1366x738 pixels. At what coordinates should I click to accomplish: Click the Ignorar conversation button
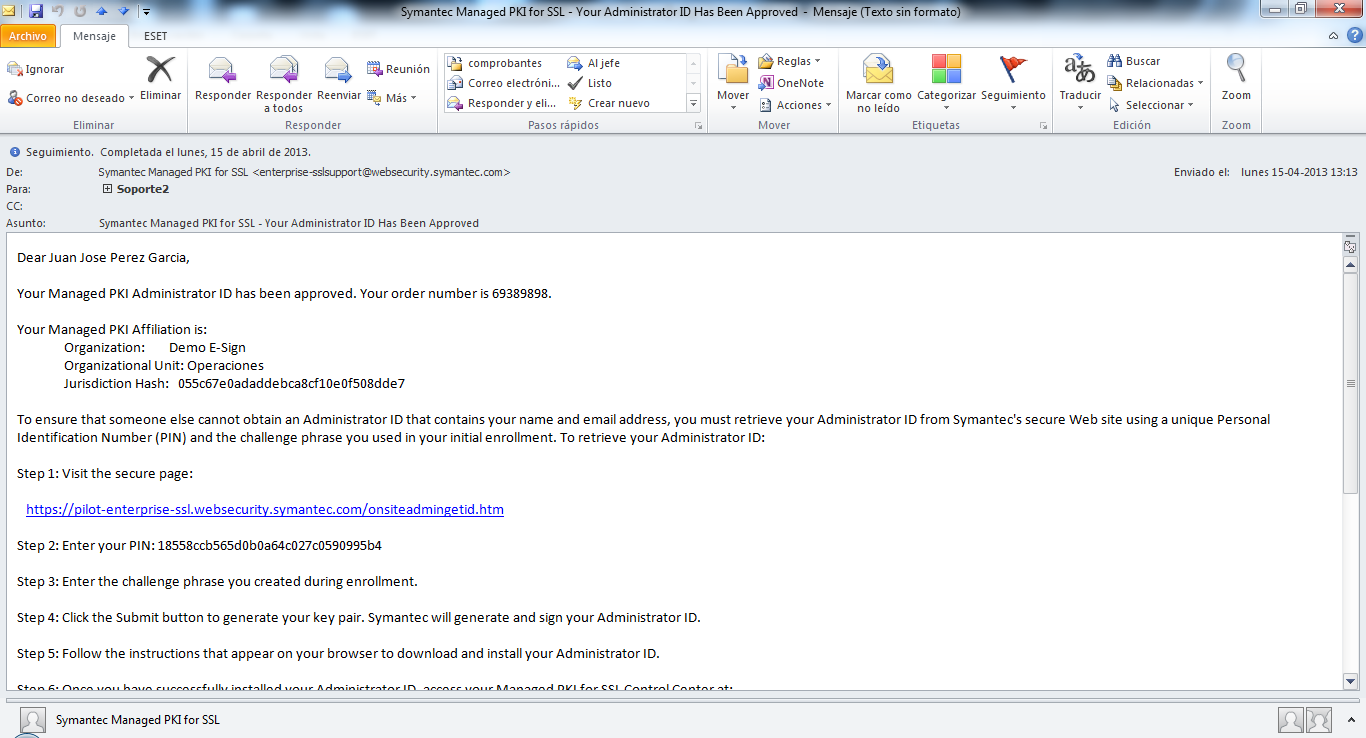pyautogui.click(x=36, y=69)
